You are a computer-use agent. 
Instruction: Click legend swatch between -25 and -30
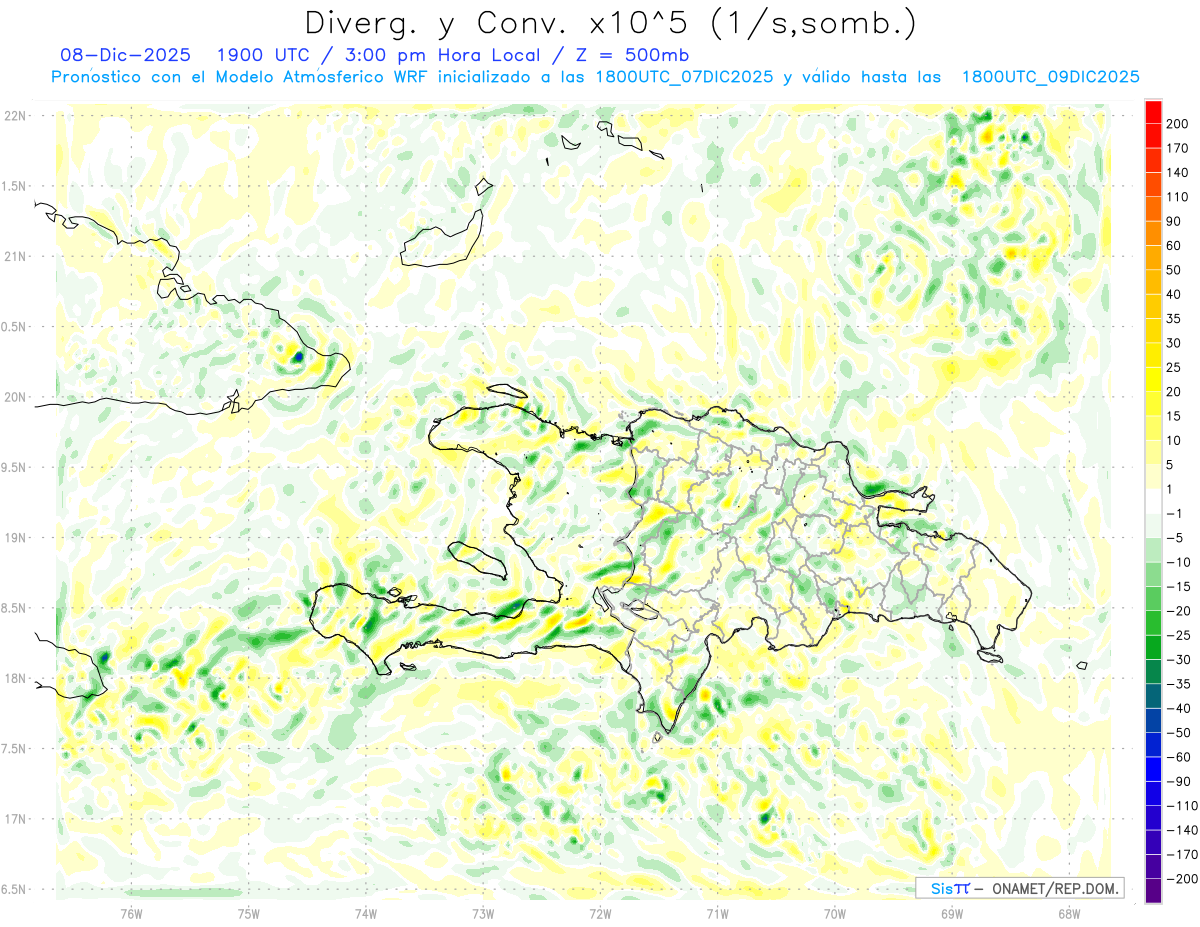click(1153, 647)
